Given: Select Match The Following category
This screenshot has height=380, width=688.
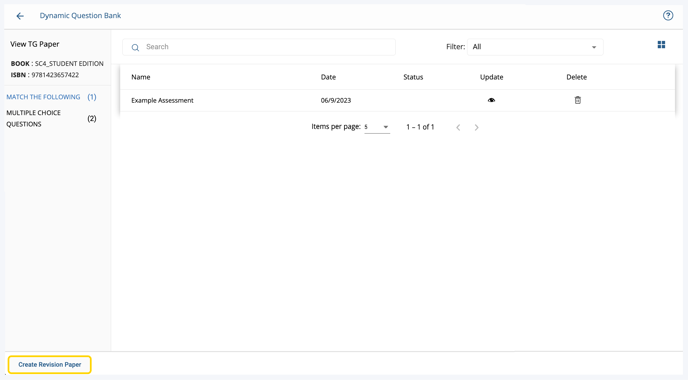Looking at the screenshot, I should 43,97.
